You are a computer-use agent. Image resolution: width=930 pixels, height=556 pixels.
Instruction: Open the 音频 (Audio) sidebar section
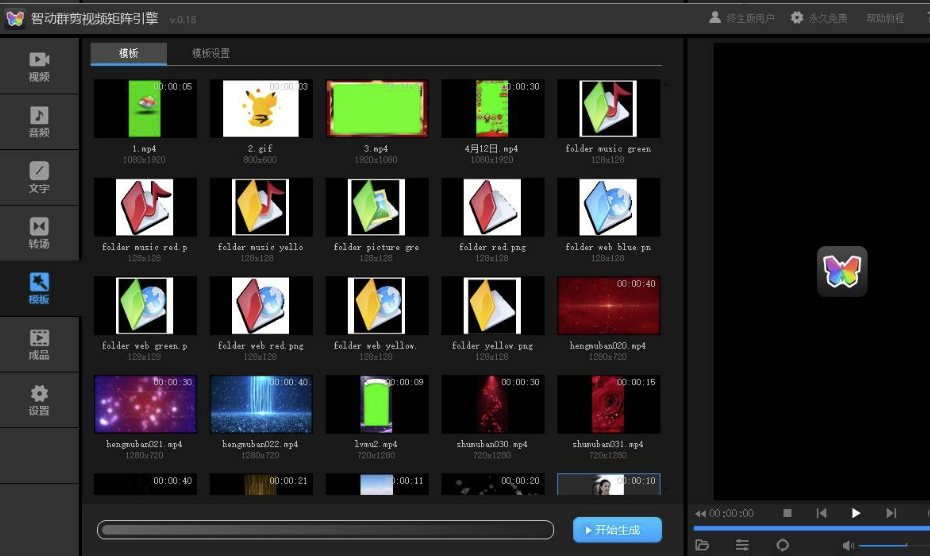tap(39, 122)
